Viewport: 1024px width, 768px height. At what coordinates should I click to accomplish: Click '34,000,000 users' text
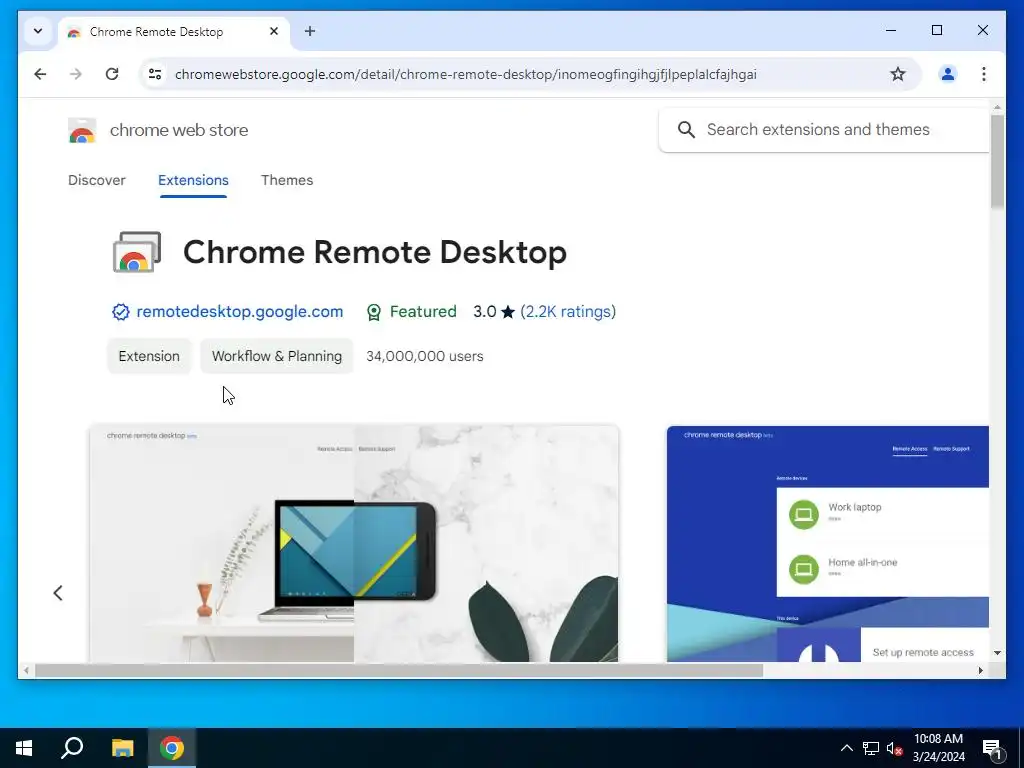tap(424, 357)
